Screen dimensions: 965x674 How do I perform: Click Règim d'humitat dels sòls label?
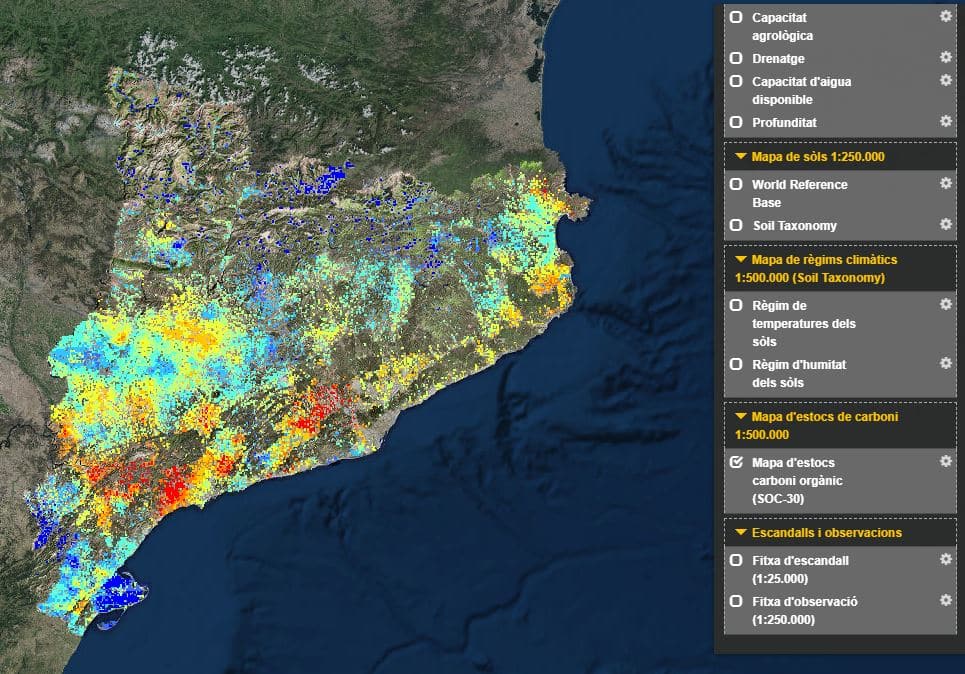pyautogui.click(x=799, y=374)
